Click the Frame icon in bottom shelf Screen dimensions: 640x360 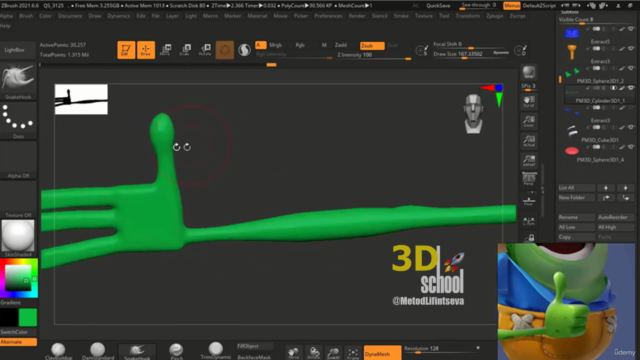(x=353, y=353)
